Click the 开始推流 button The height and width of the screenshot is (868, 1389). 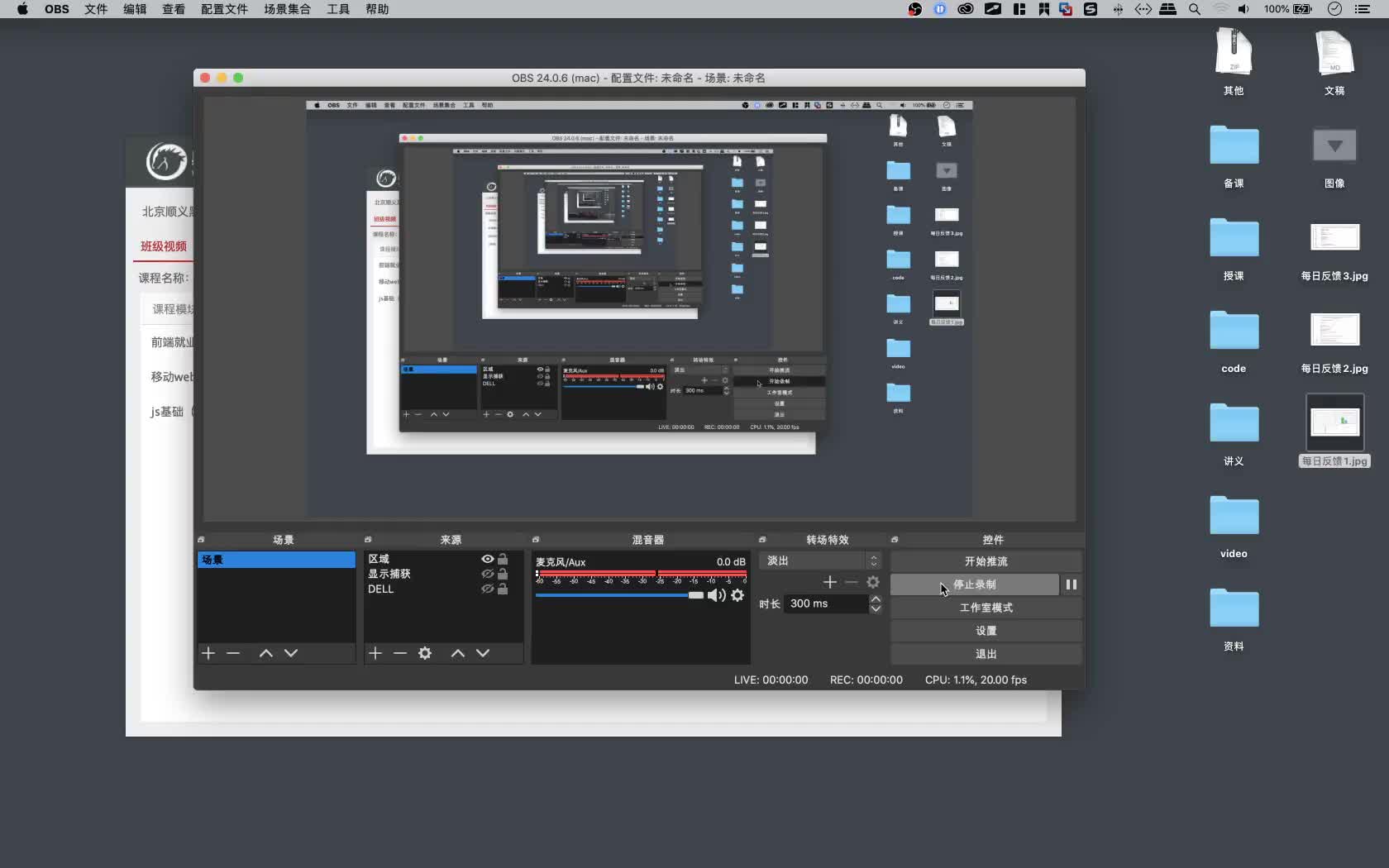coord(986,561)
